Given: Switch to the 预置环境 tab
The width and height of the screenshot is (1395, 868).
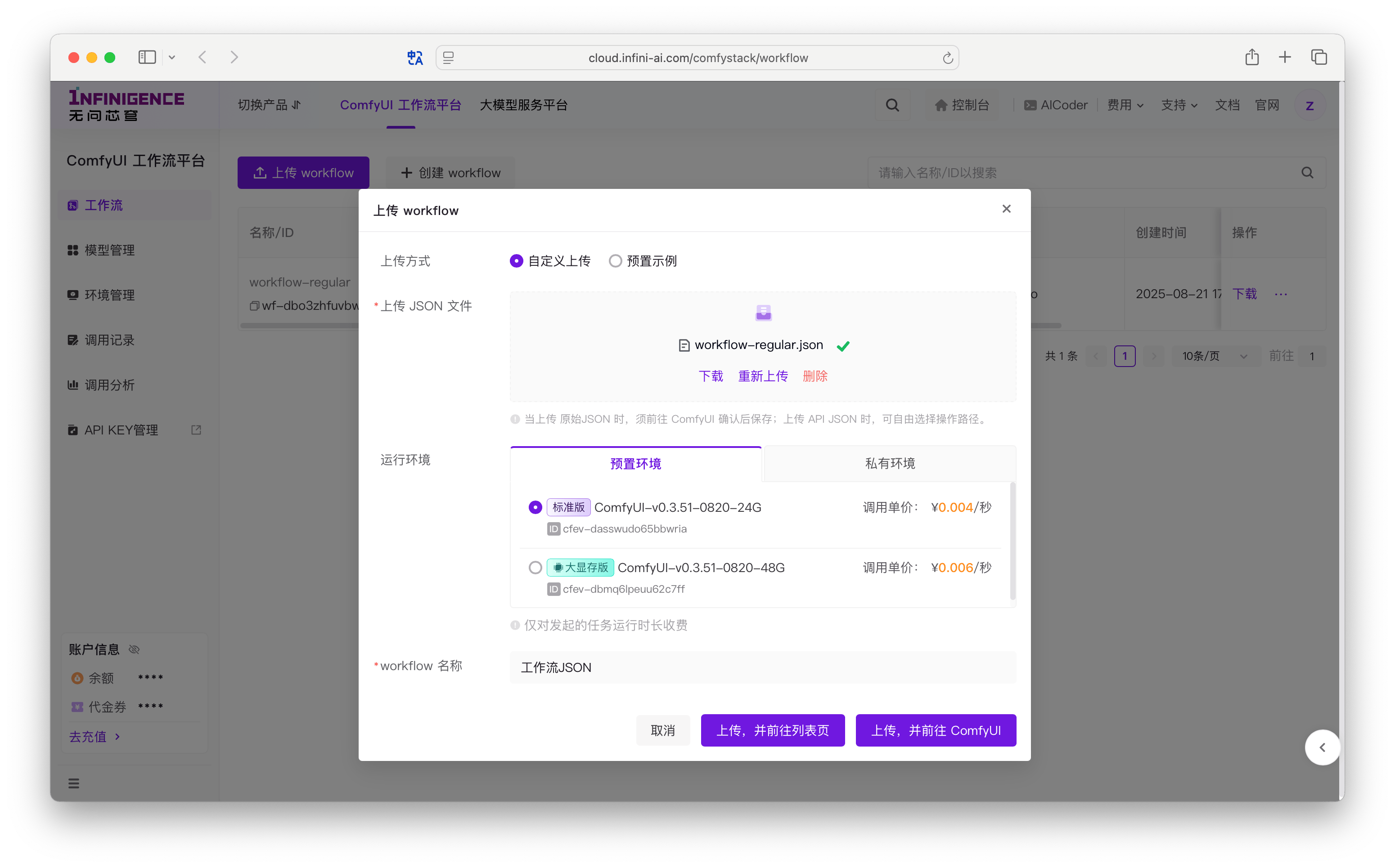Looking at the screenshot, I should pos(636,463).
